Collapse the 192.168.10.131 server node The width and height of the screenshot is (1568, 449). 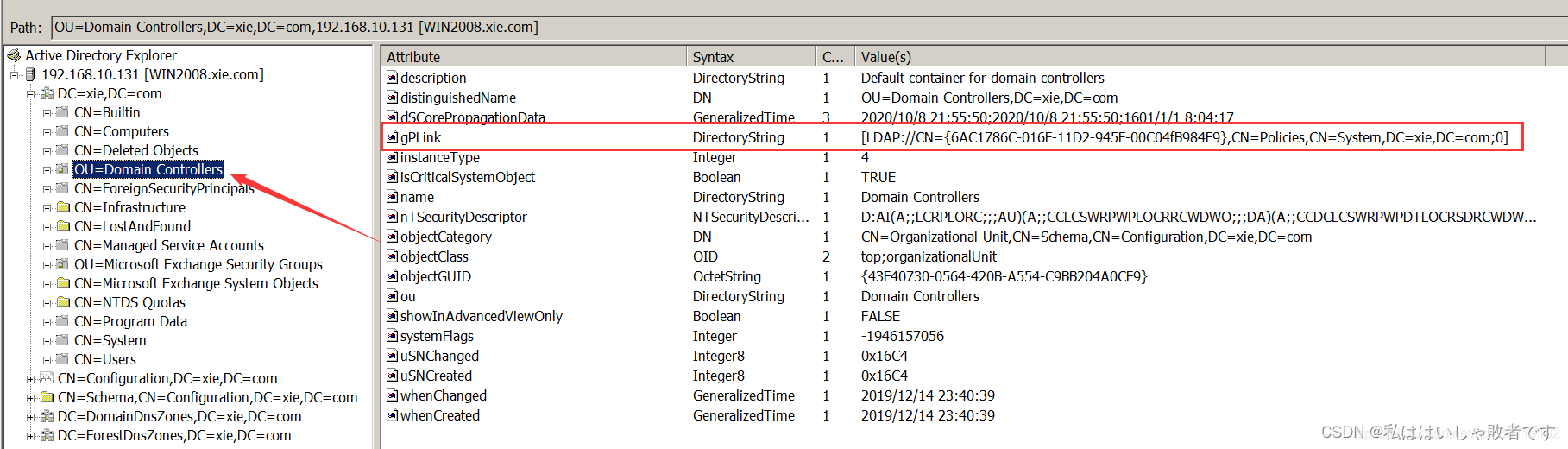(14, 75)
